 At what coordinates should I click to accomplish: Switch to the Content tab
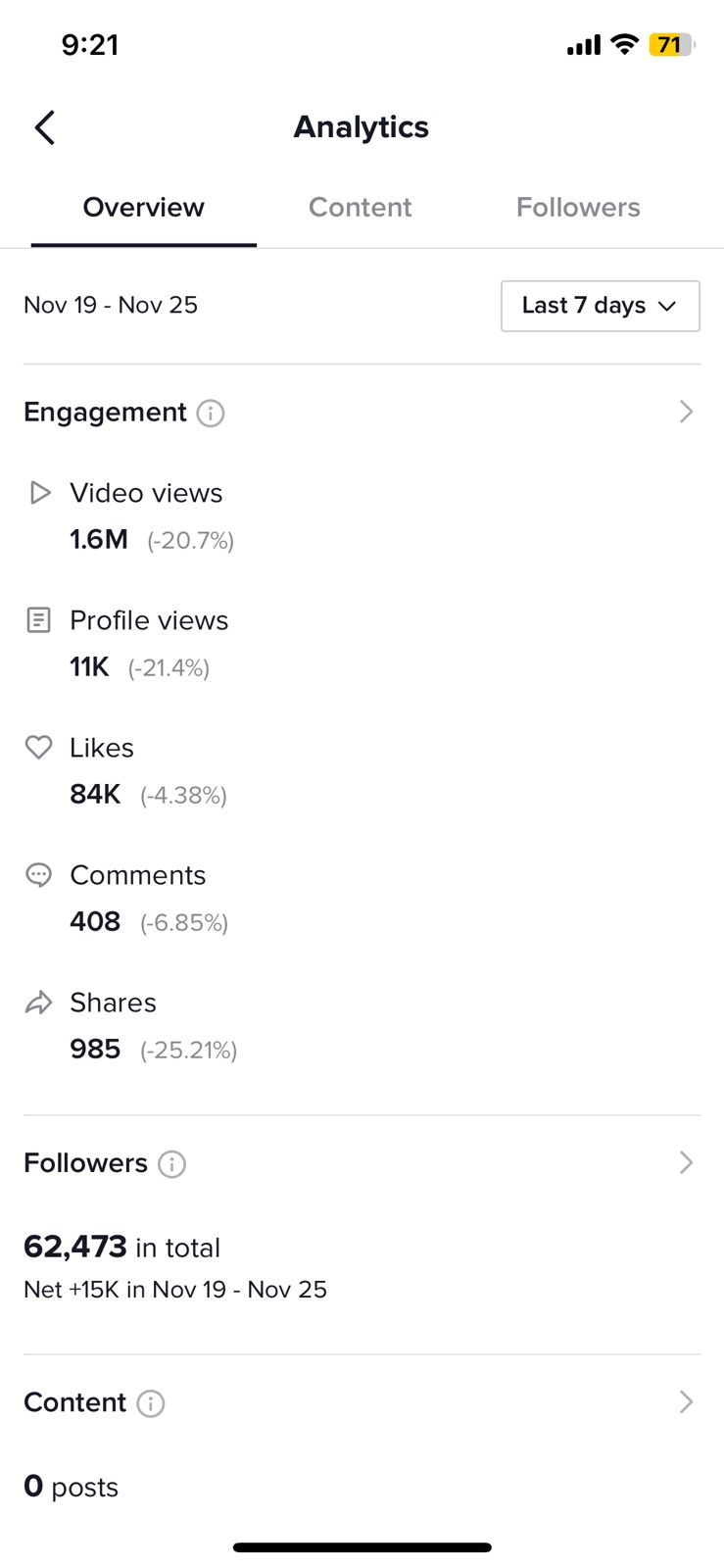(361, 208)
